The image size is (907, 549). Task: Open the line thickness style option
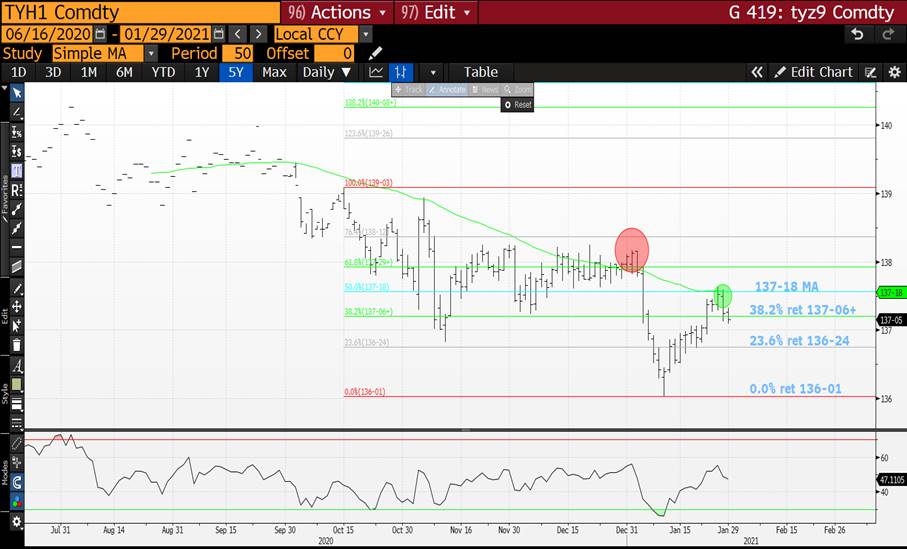pyautogui.click(x=17, y=404)
